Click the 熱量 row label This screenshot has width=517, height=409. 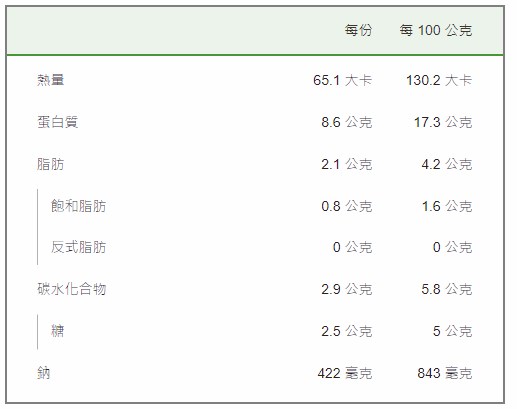pos(50,80)
